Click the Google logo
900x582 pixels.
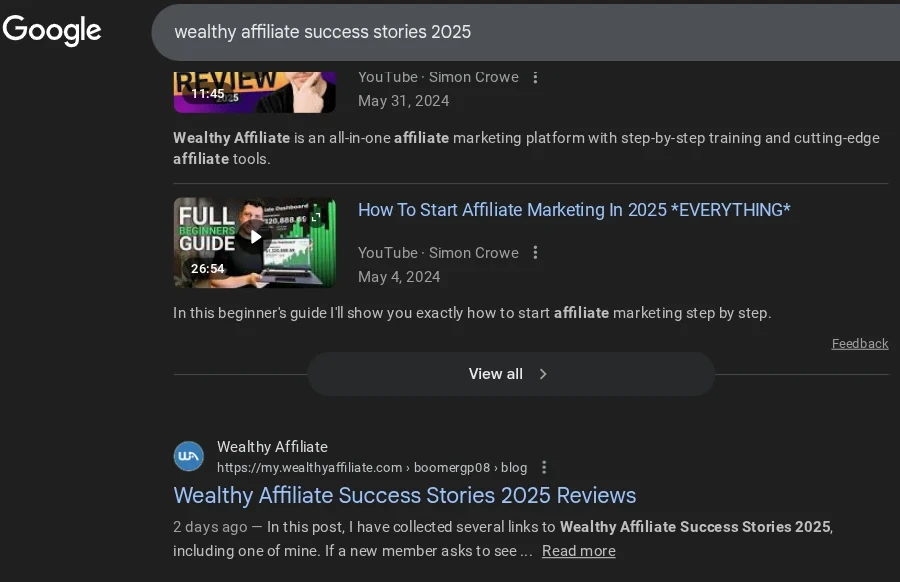(52, 30)
